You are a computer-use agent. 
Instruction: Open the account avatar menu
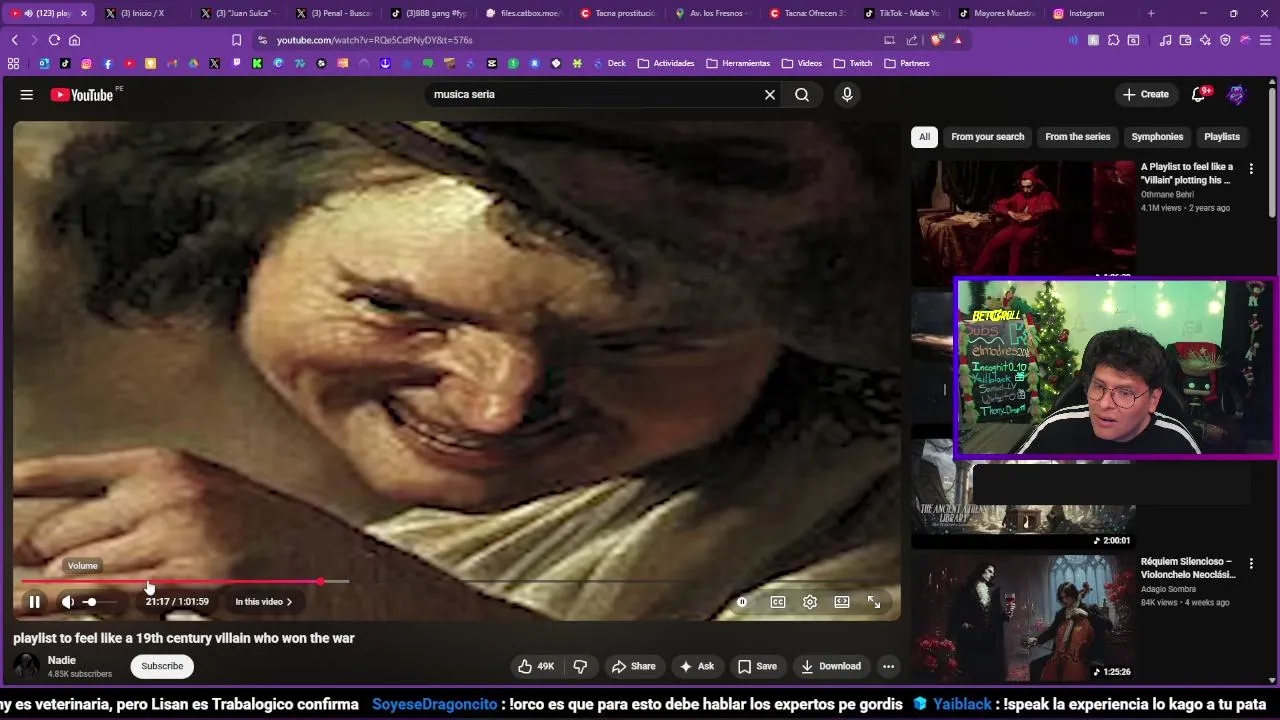[x=1237, y=94]
